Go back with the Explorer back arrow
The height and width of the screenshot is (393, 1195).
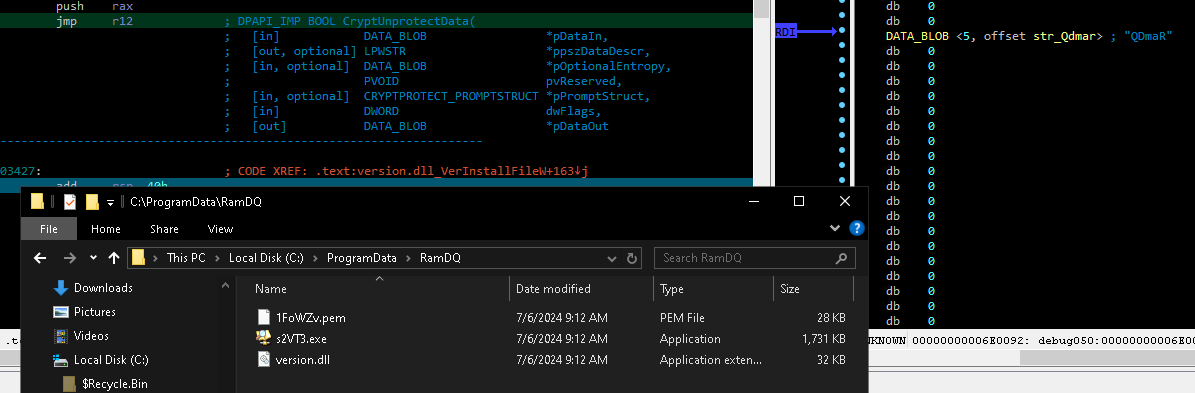[x=40, y=258]
